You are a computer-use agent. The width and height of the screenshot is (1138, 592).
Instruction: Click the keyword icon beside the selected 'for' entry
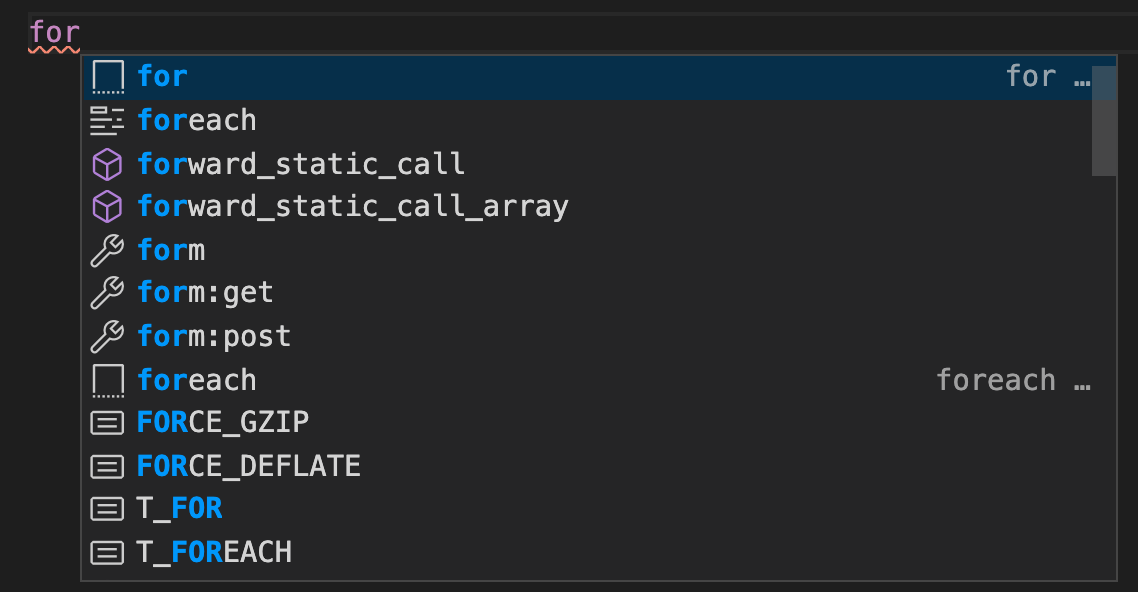tap(107, 75)
